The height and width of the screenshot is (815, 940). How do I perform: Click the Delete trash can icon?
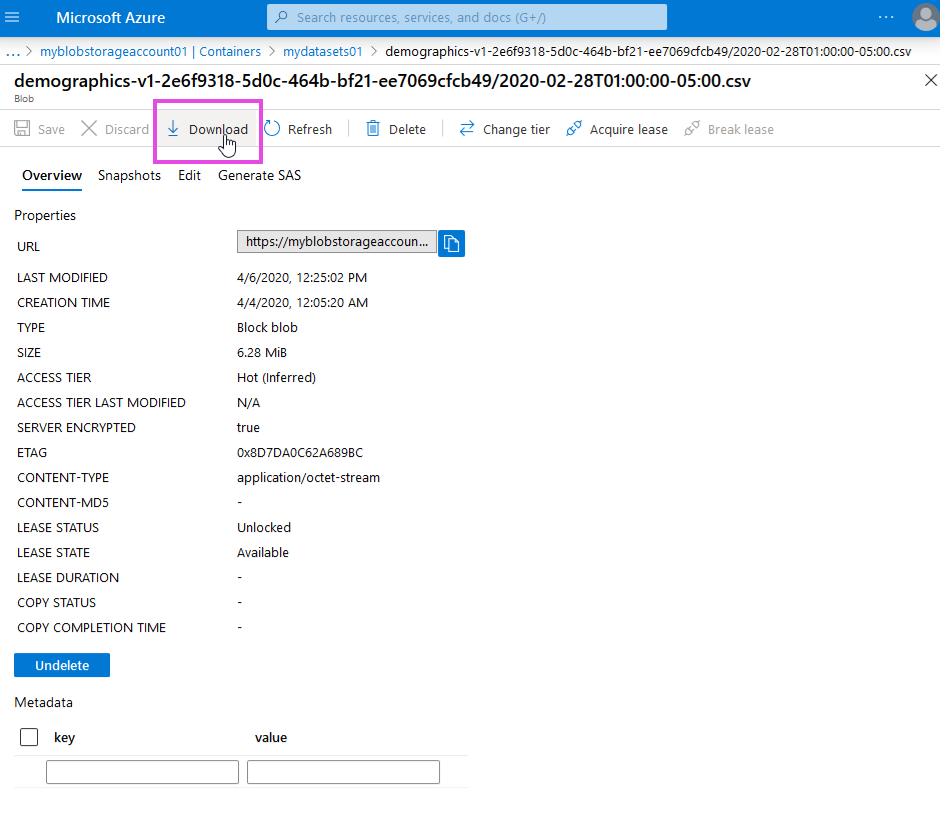[x=373, y=128]
